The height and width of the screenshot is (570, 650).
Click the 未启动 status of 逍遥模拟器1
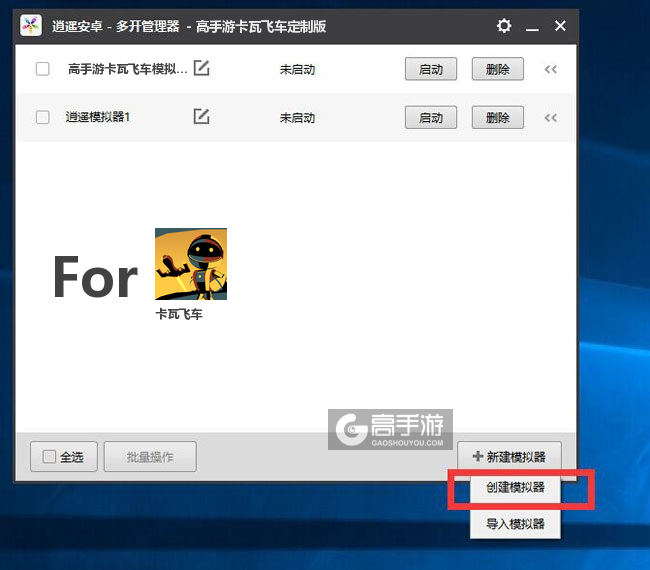[297, 118]
